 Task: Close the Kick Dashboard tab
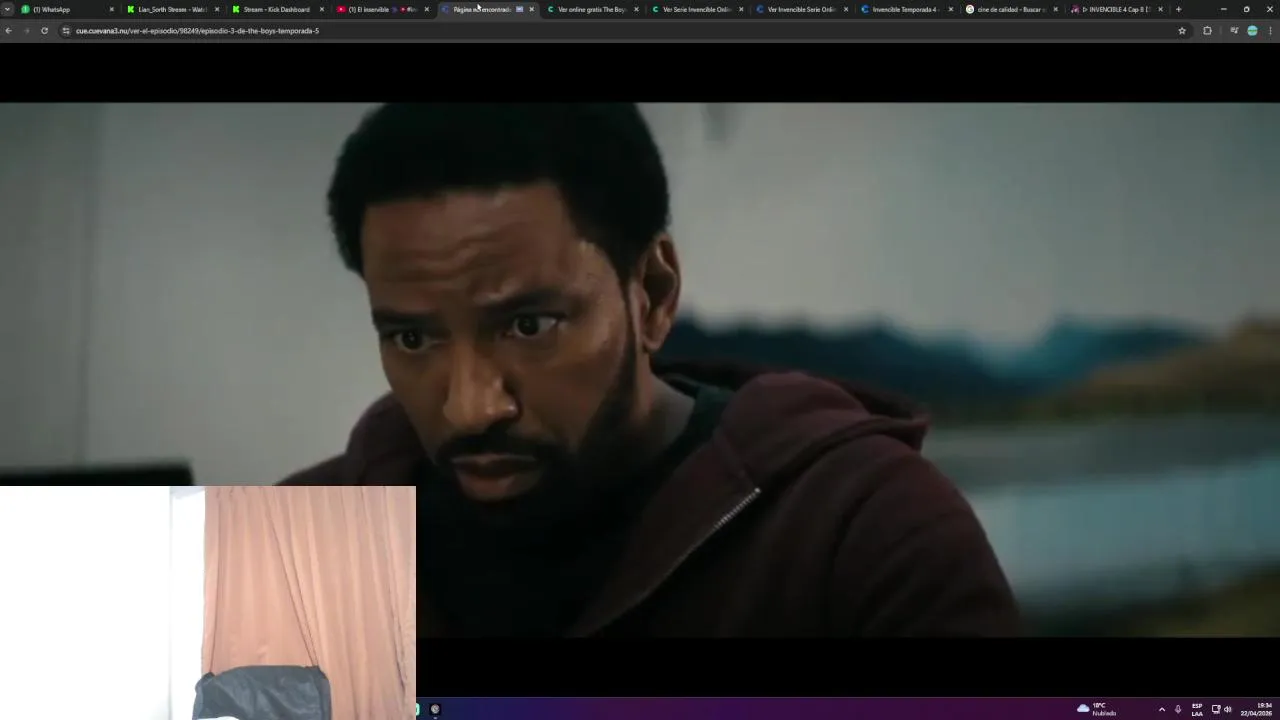point(322,9)
